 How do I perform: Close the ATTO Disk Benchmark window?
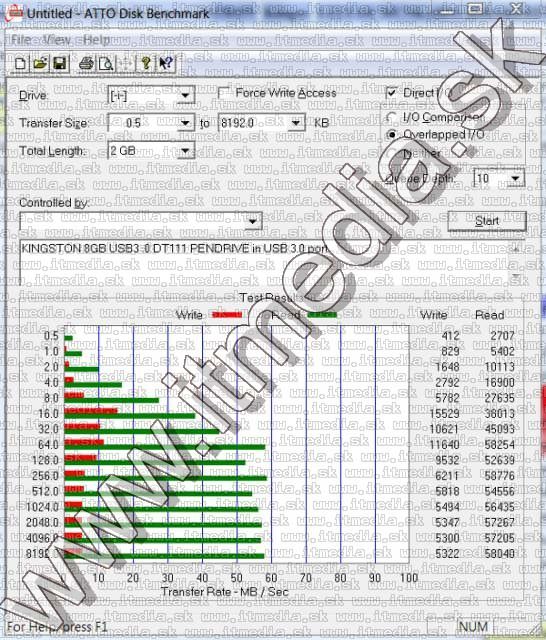coord(517,9)
